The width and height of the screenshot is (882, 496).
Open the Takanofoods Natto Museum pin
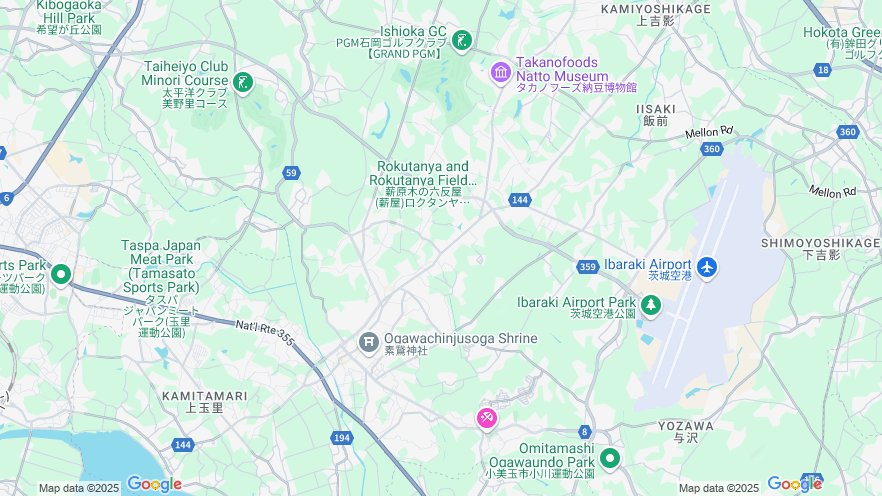[x=501, y=73]
